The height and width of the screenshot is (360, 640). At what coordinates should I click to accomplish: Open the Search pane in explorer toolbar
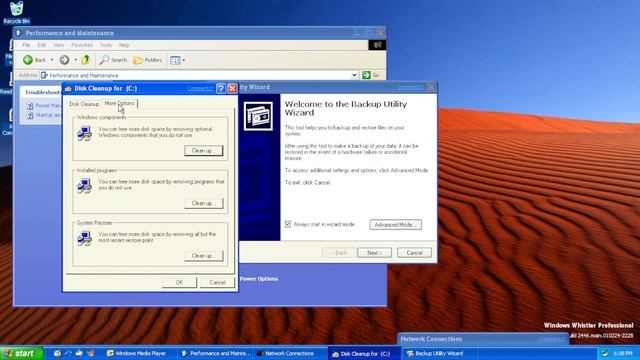(113, 60)
